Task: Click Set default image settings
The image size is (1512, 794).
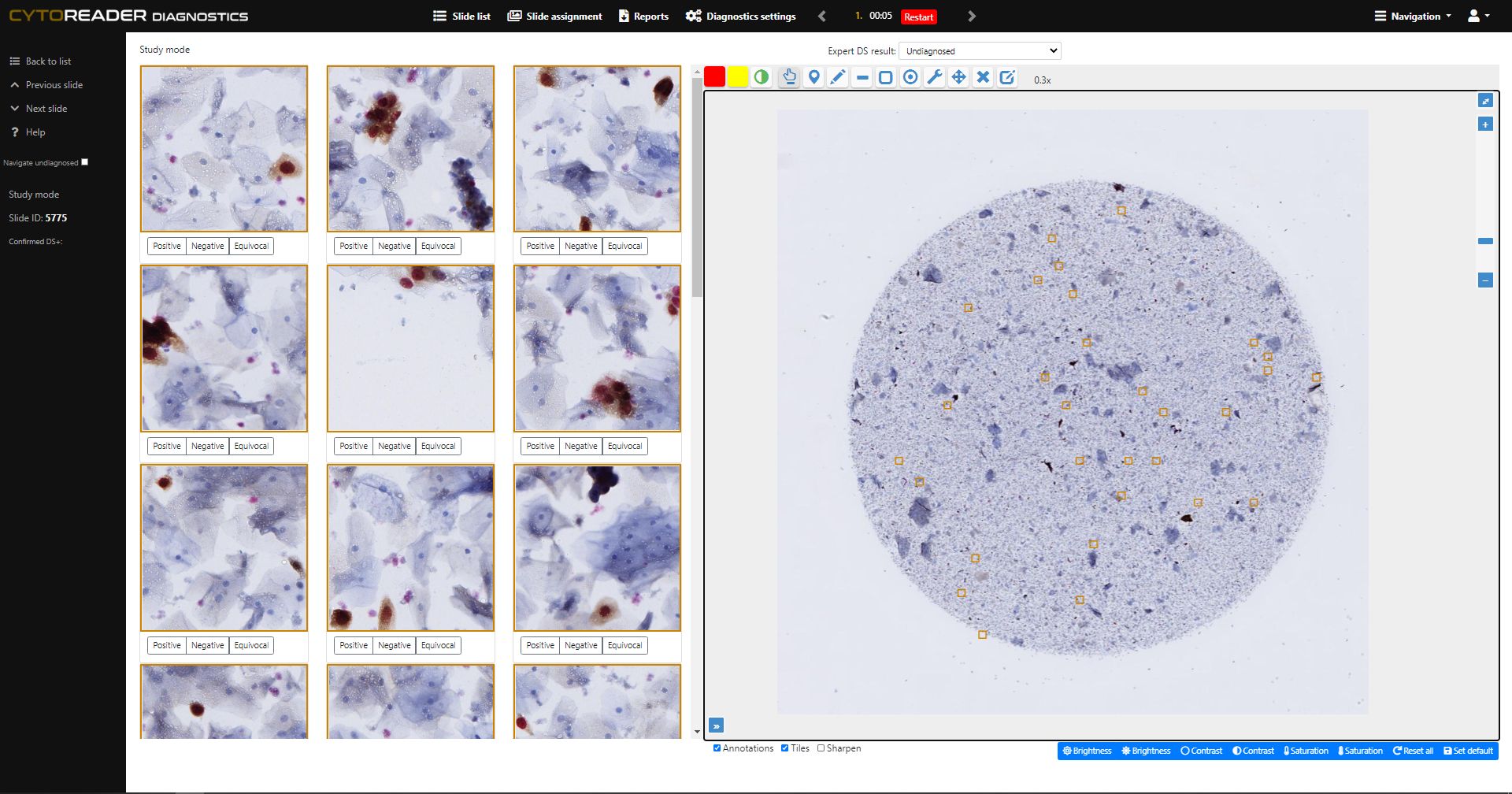Action: (x=1468, y=751)
